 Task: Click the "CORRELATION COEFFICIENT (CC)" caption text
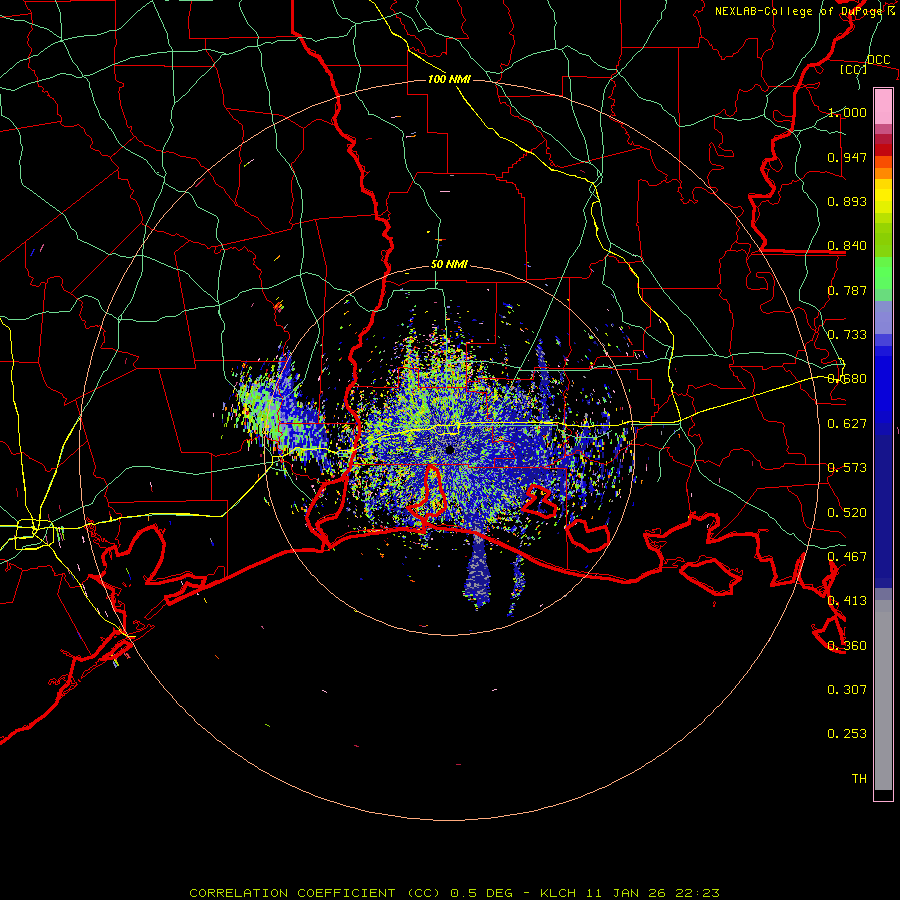pyautogui.click(x=315, y=893)
